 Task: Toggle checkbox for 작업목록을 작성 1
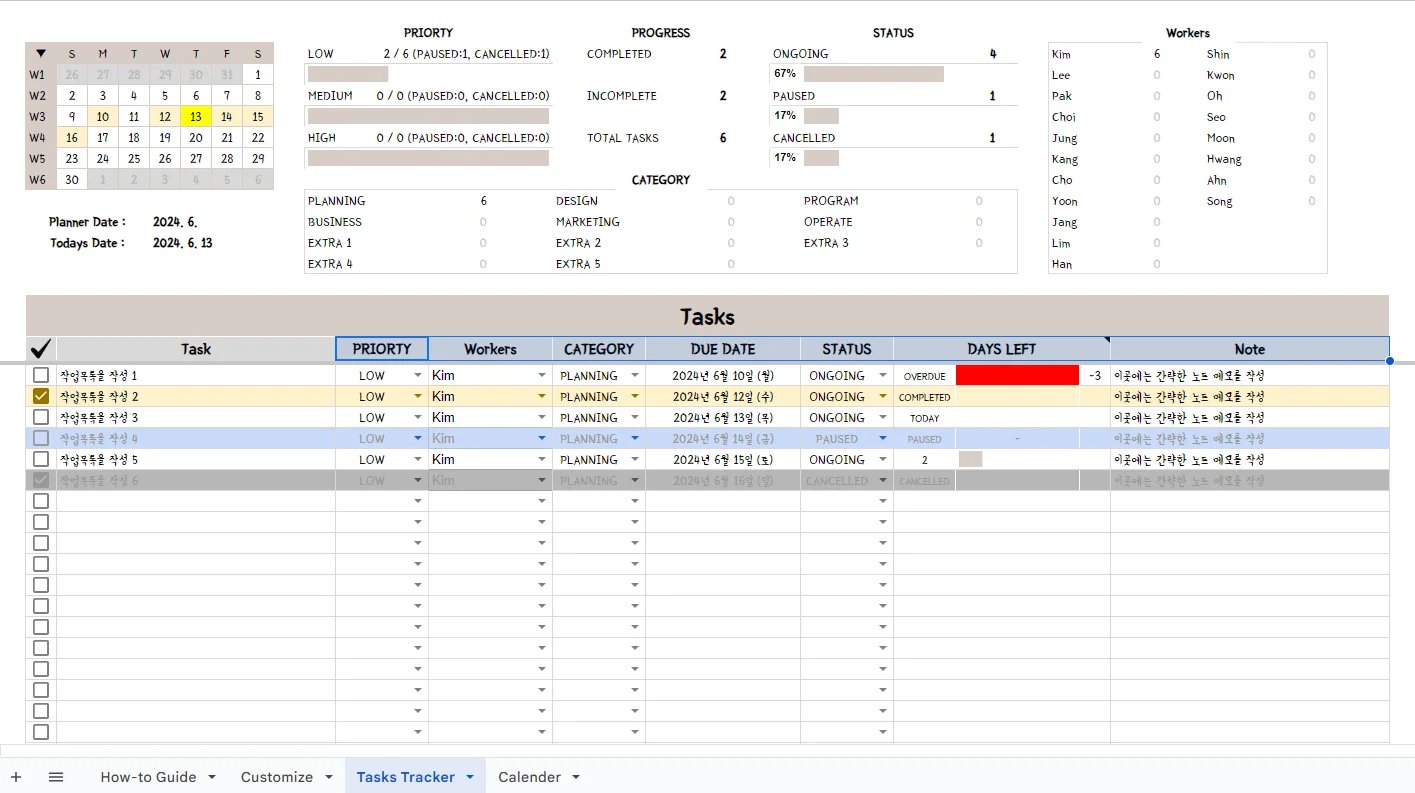(41, 375)
